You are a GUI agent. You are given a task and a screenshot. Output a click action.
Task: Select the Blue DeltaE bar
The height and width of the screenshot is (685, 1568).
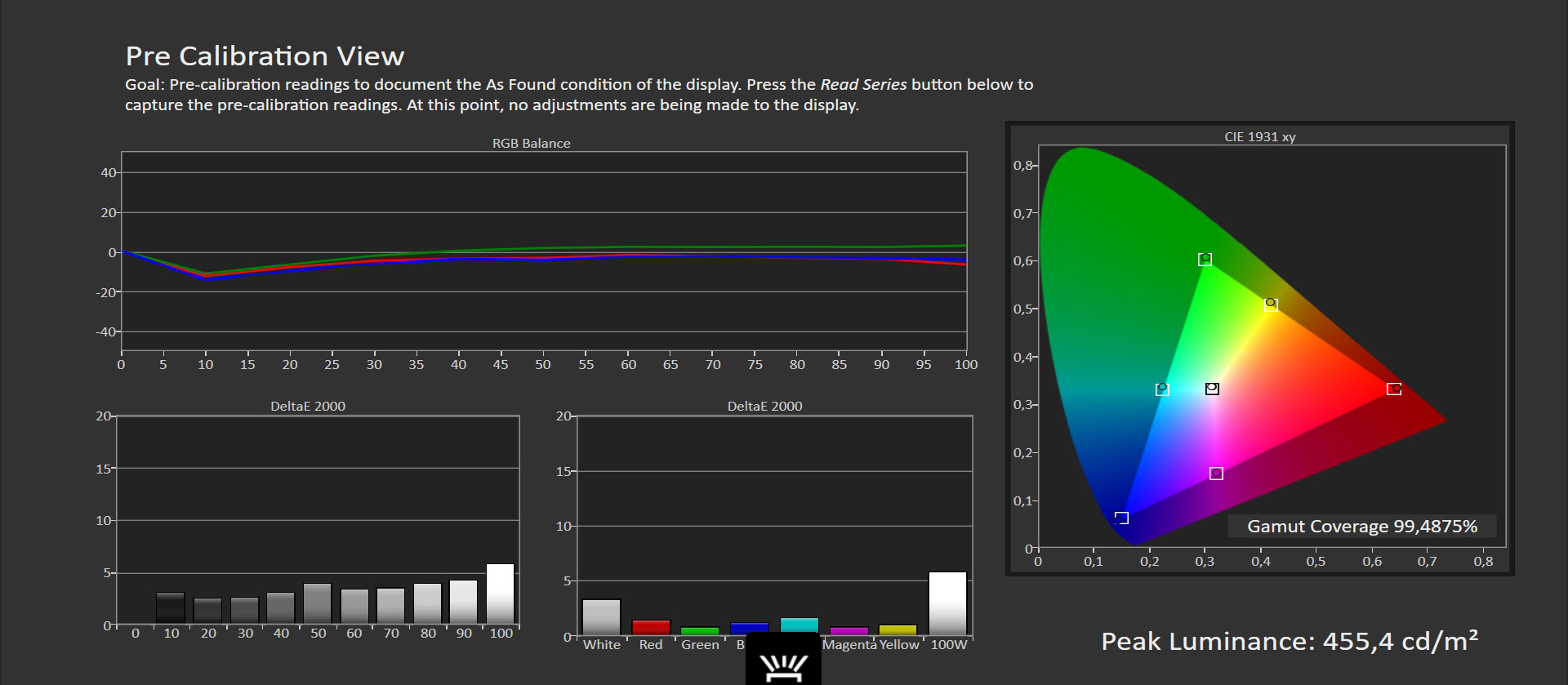pos(750,629)
